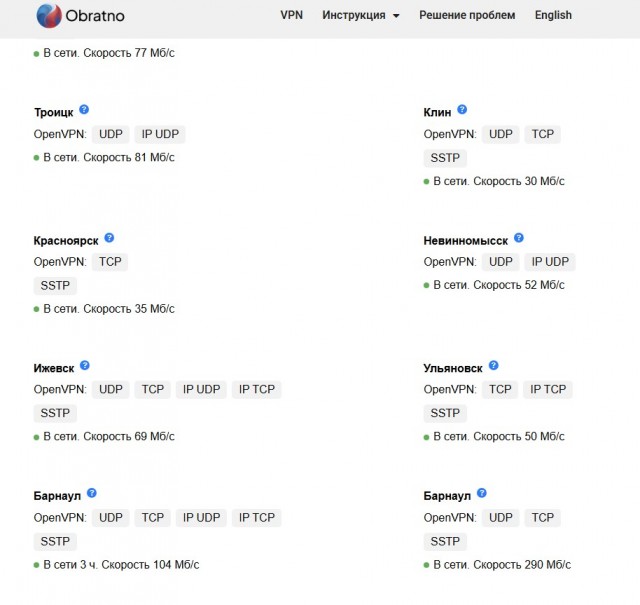Click the Obratno logo icon

point(49,16)
